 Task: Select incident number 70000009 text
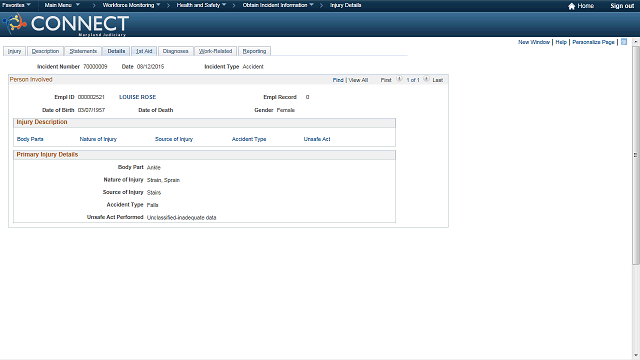(x=95, y=67)
